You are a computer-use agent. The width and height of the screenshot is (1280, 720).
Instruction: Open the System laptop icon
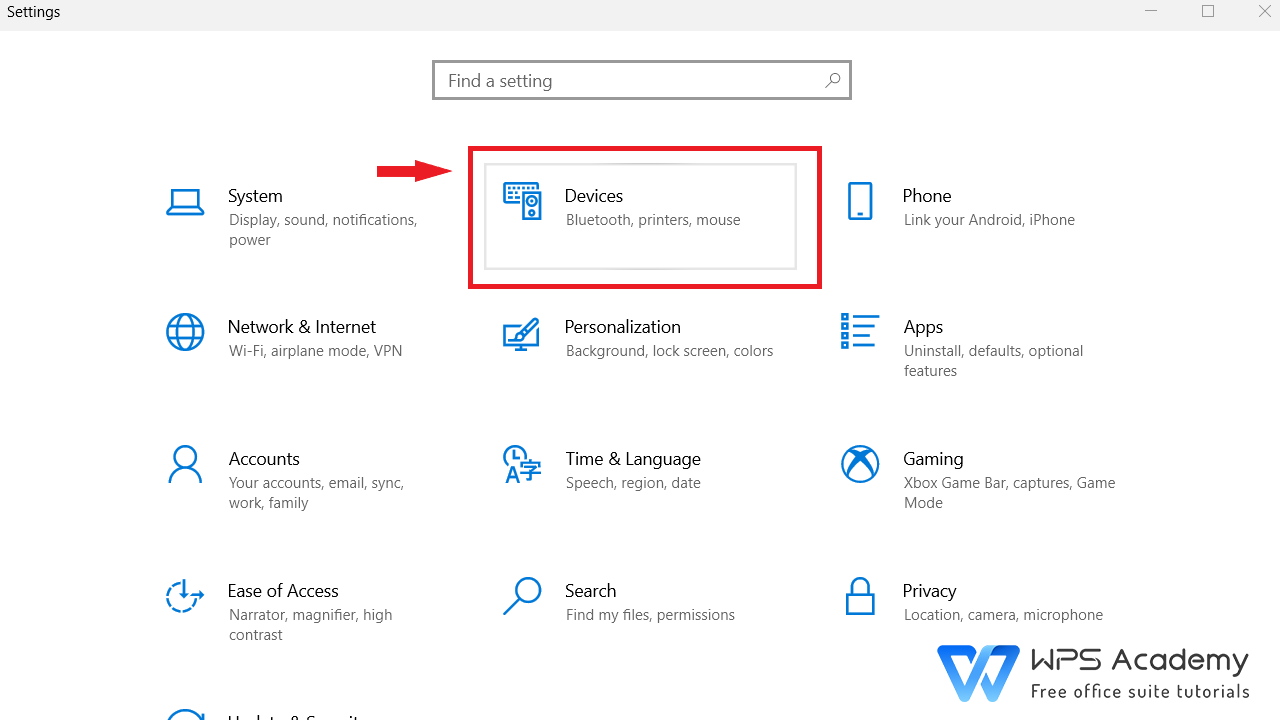(x=185, y=202)
